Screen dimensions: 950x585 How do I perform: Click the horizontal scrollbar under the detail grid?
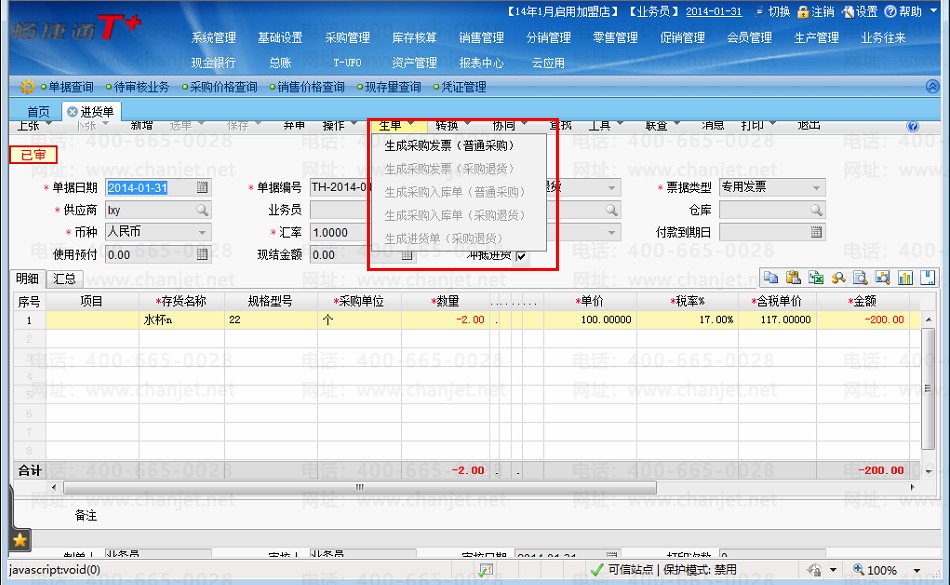360,487
